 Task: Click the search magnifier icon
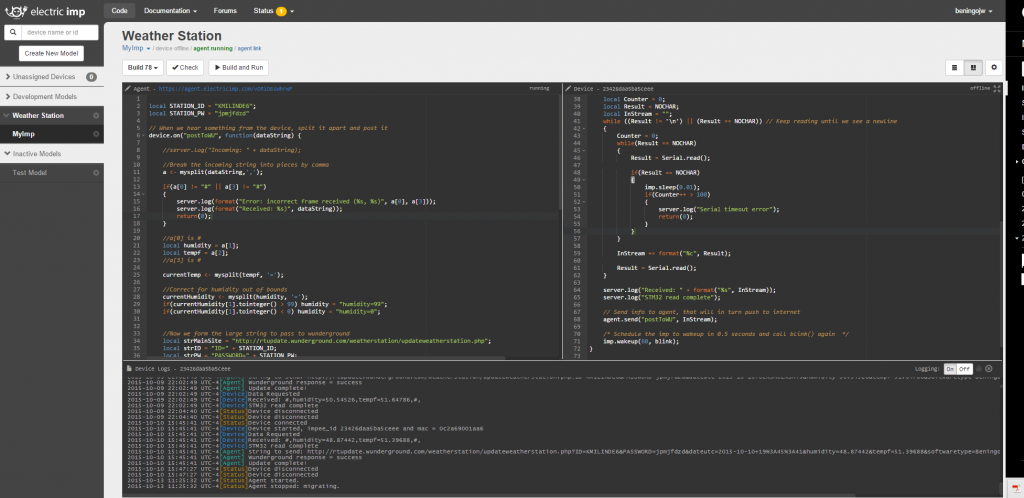pos(14,33)
